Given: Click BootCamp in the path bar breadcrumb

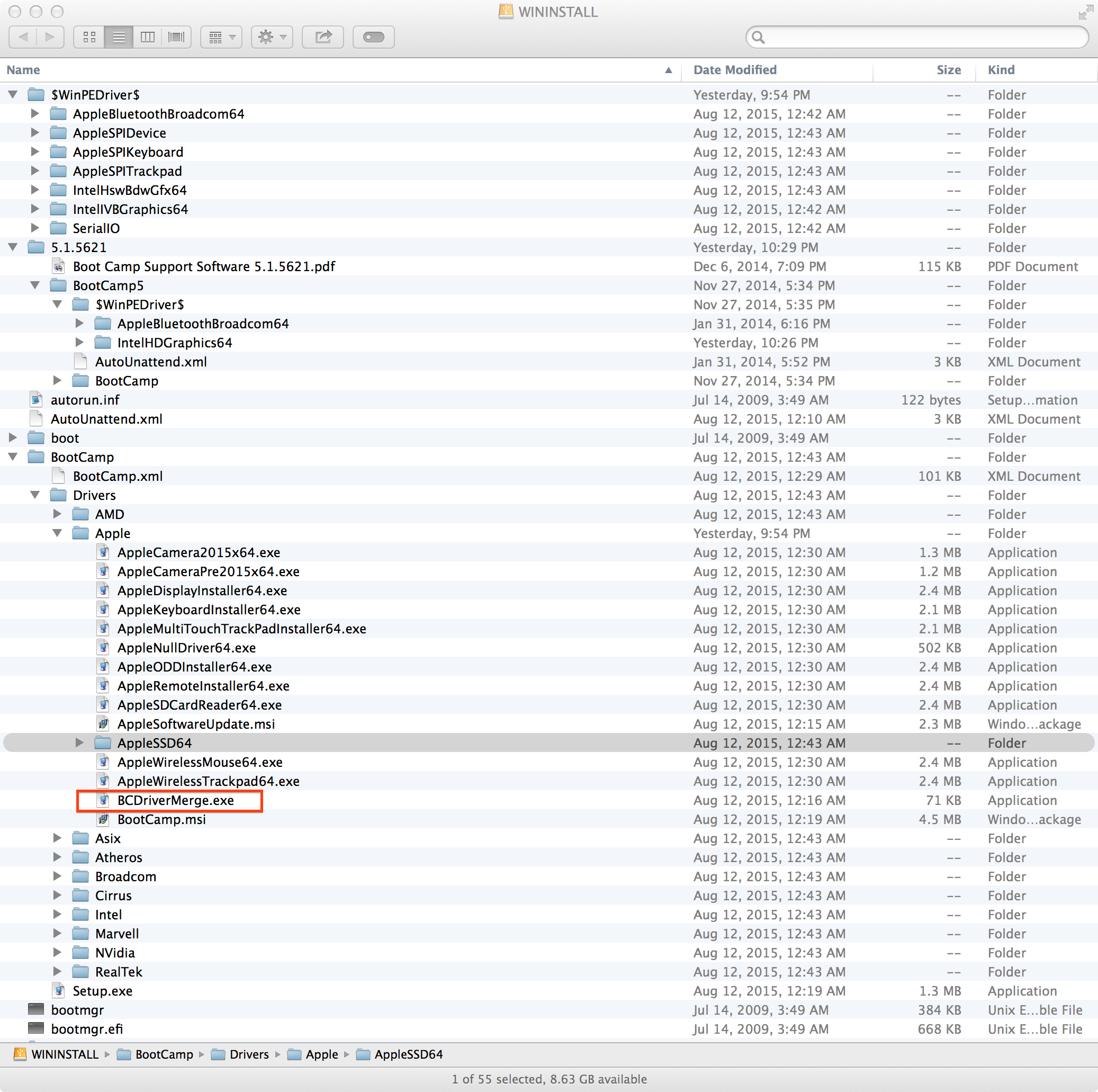Looking at the screenshot, I should [163, 1054].
